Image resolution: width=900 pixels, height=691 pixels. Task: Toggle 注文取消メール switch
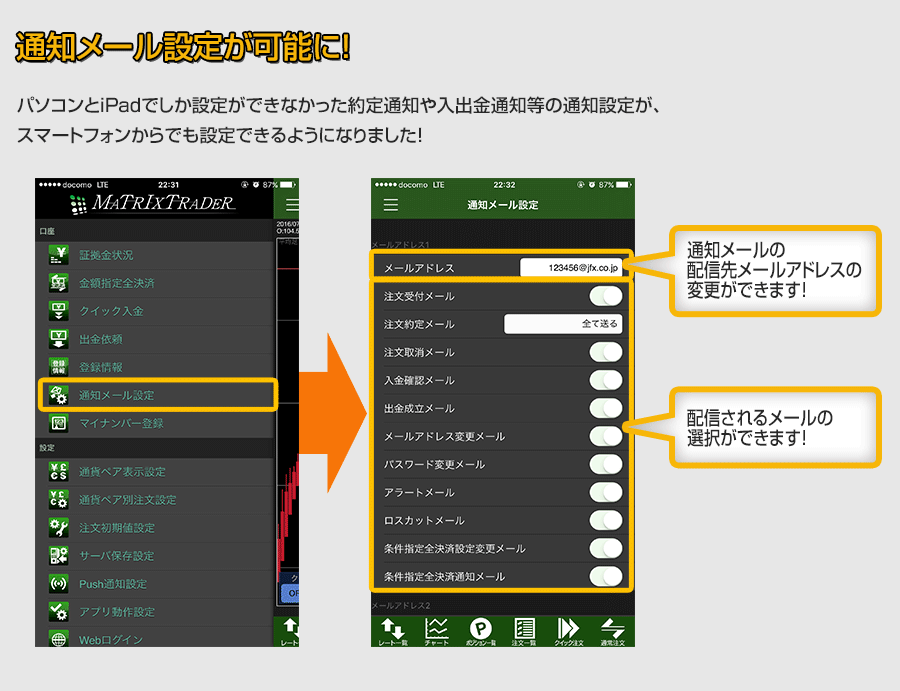[606, 352]
